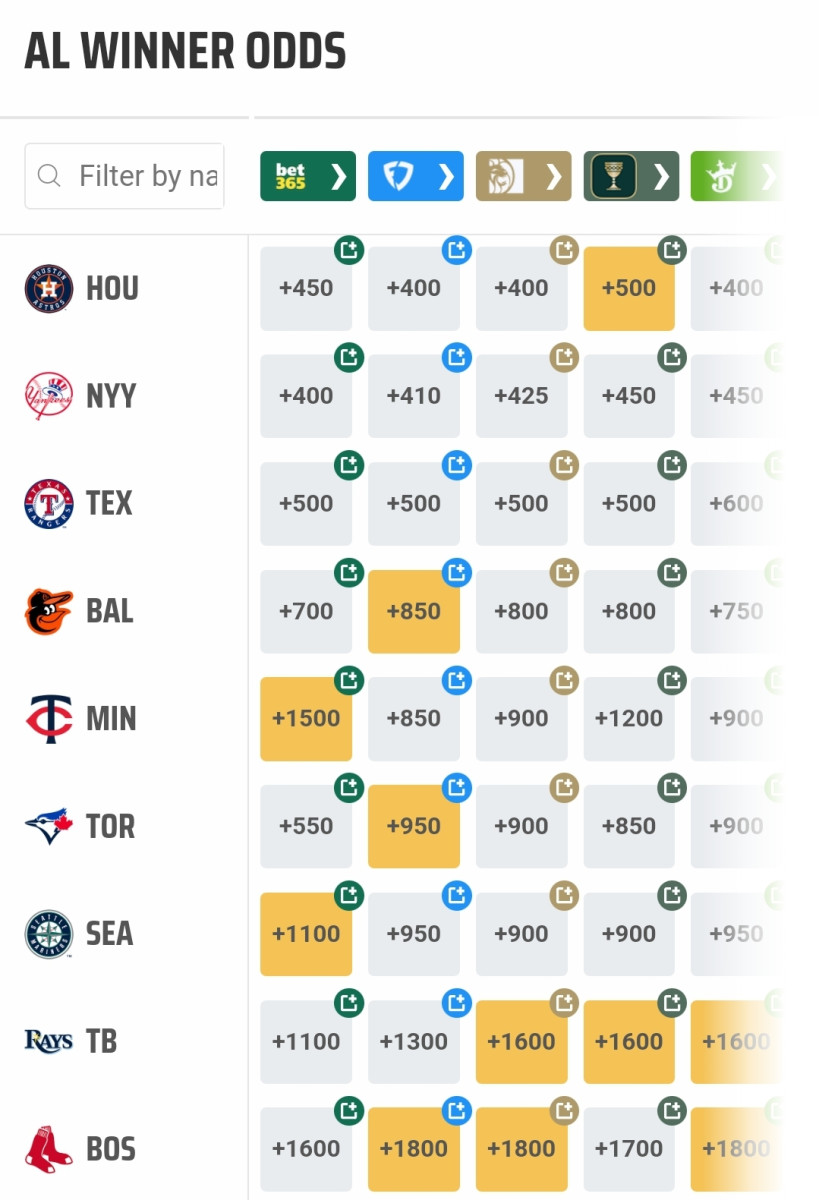Open the FanDuel sportsbook column header
The image size is (819, 1200).
[415, 177]
